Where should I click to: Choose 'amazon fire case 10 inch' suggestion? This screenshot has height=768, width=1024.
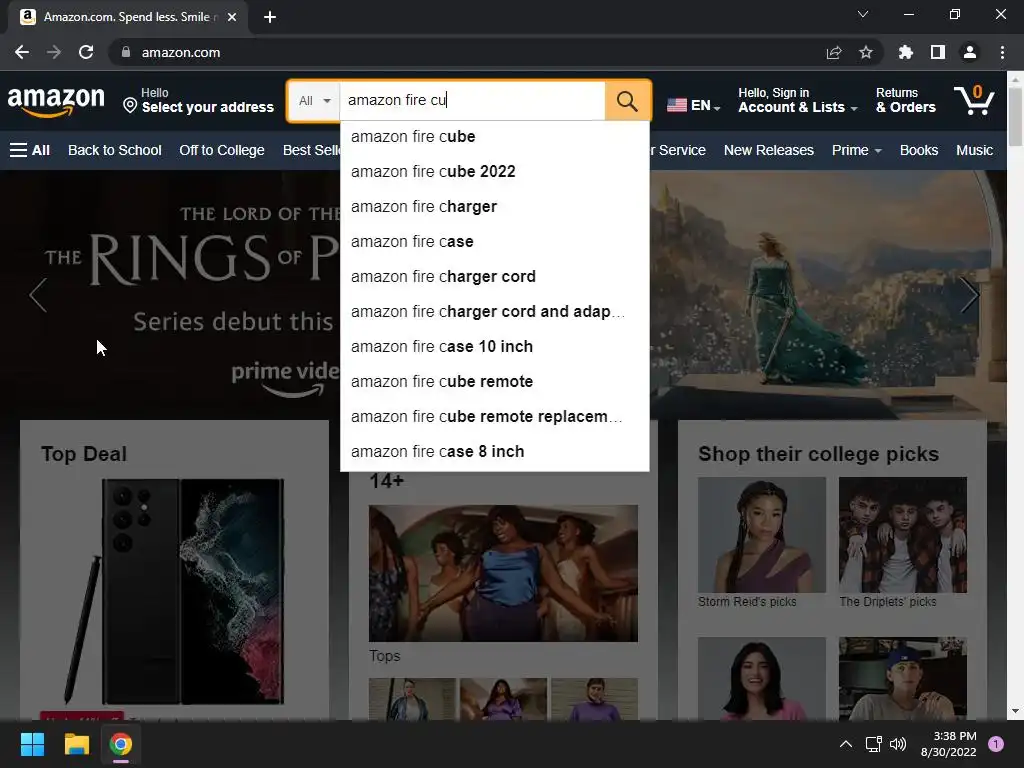click(494, 347)
